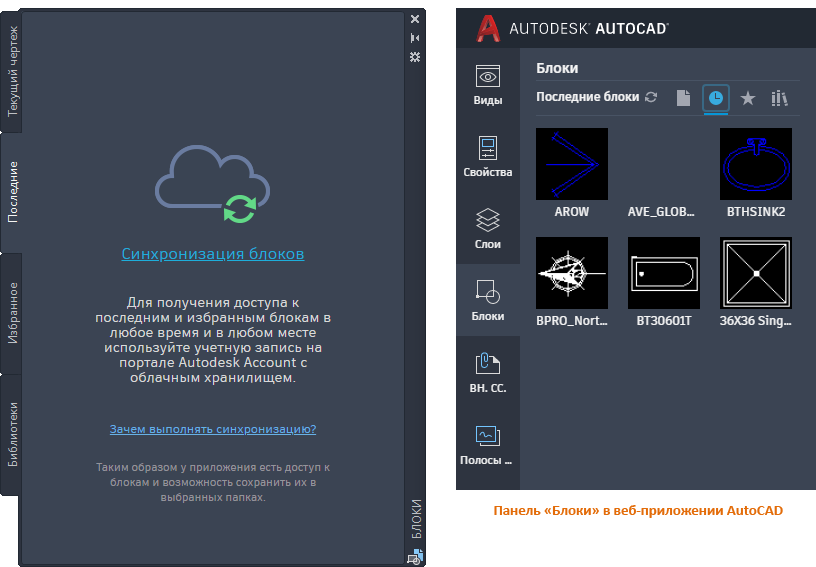The height and width of the screenshot is (567, 816).
Task: Toggle palette auto-hide pin icon
Action: tap(415, 38)
